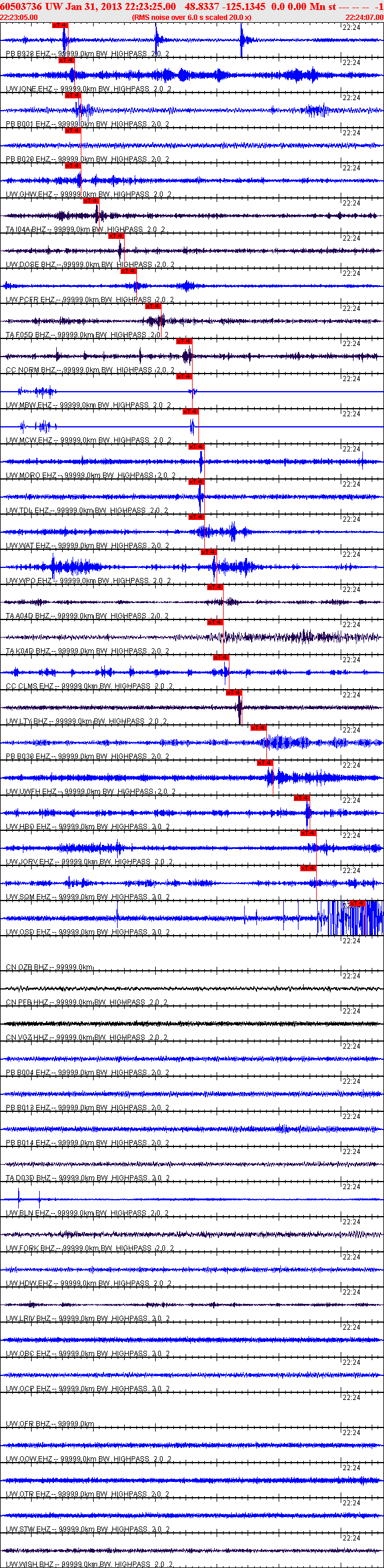Click the 'UW HBO EHZ' station label
This screenshot has height=1568, width=384.
29,827
